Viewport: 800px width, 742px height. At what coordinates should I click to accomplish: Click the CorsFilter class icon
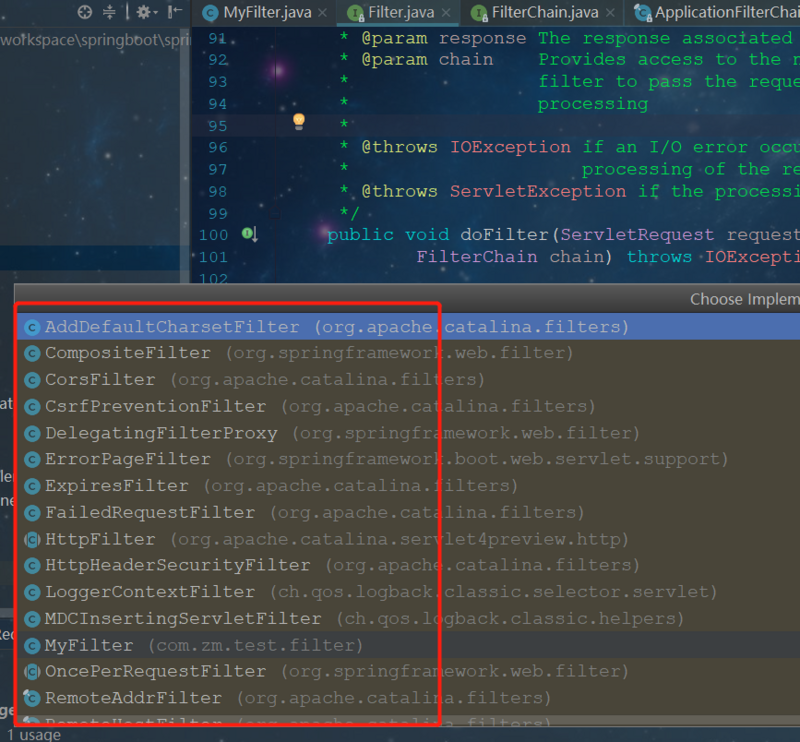pos(32,380)
